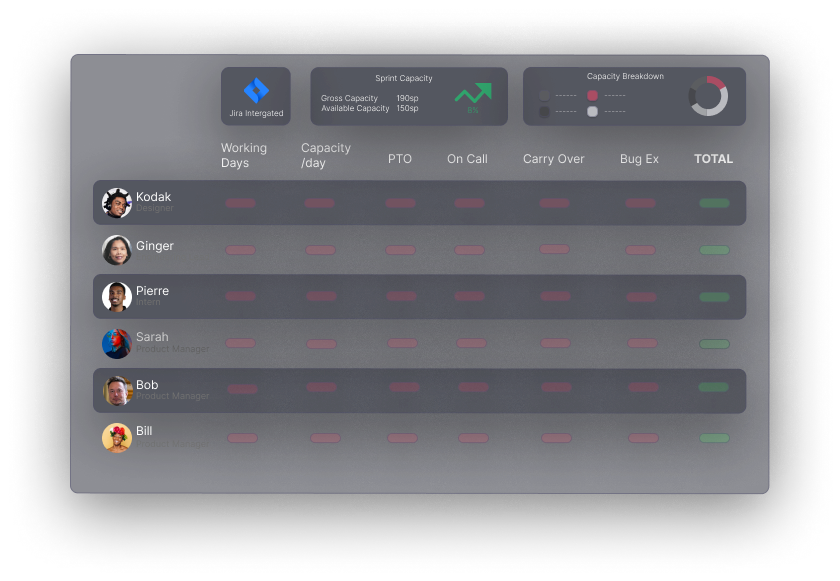
Task: Click Bill's avatar image
Action: pos(117,438)
